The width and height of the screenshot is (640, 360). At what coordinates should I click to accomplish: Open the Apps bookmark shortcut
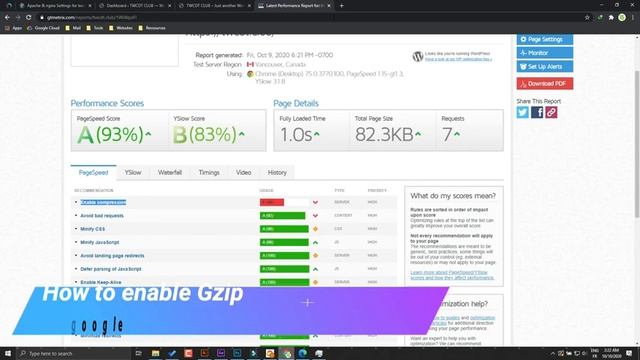[x=13, y=28]
